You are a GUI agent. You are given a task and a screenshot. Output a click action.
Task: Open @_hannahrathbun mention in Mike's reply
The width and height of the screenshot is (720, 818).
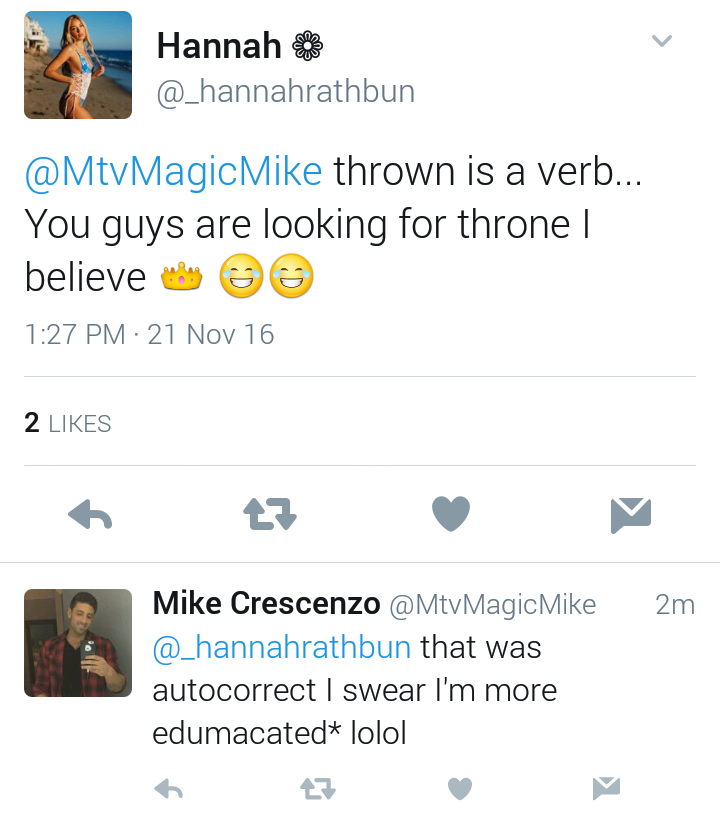(x=282, y=647)
